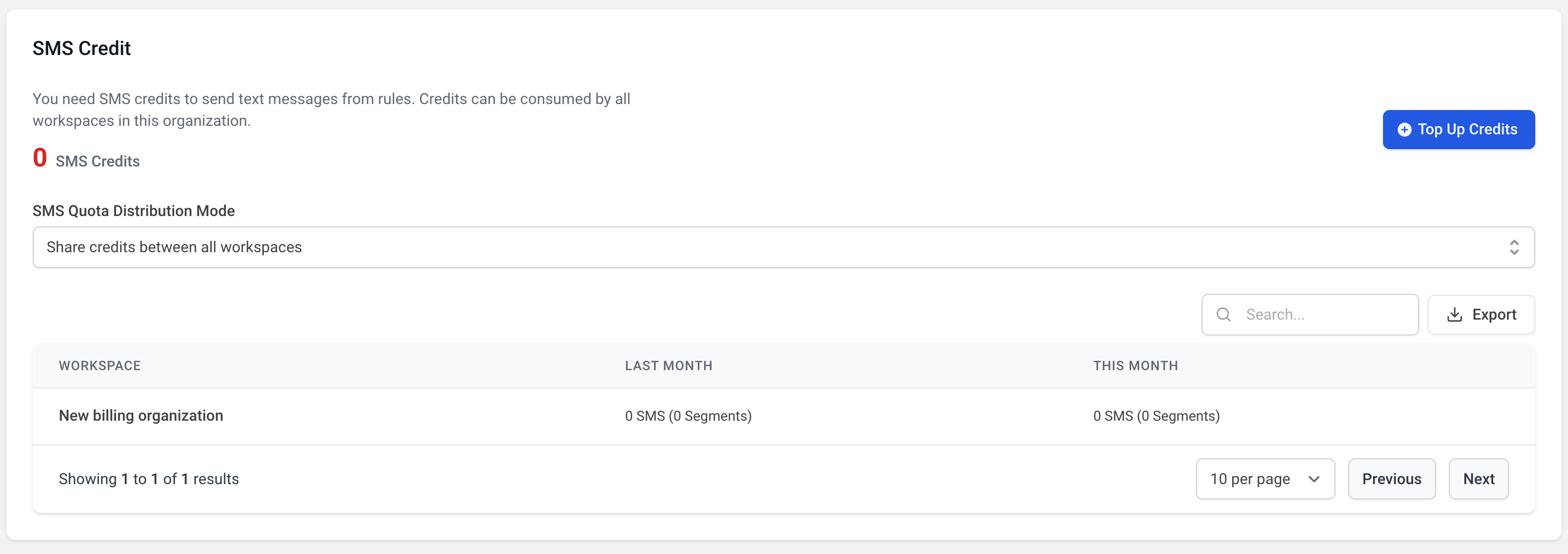Click the chevron on 10 per page
Image resolution: width=1568 pixels, height=554 pixels.
(1314, 479)
